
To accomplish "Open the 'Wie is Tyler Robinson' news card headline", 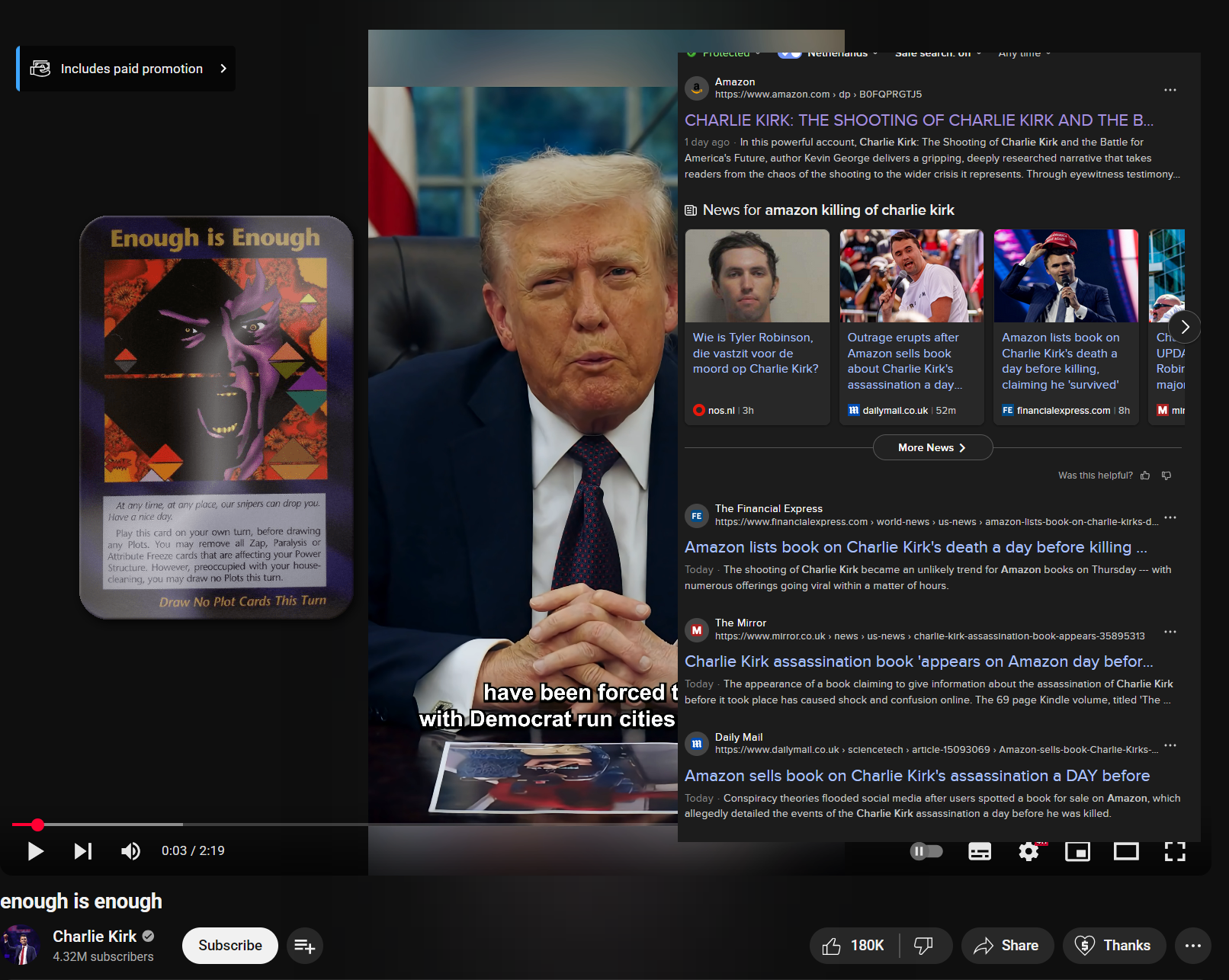I will coord(756,353).
